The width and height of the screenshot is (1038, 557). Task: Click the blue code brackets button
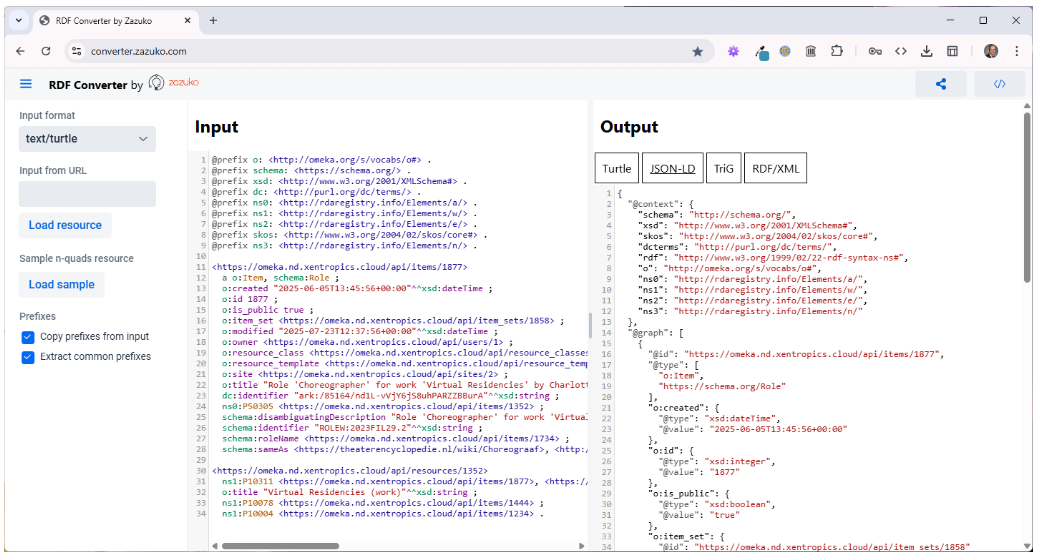pyautogui.click(x=999, y=84)
